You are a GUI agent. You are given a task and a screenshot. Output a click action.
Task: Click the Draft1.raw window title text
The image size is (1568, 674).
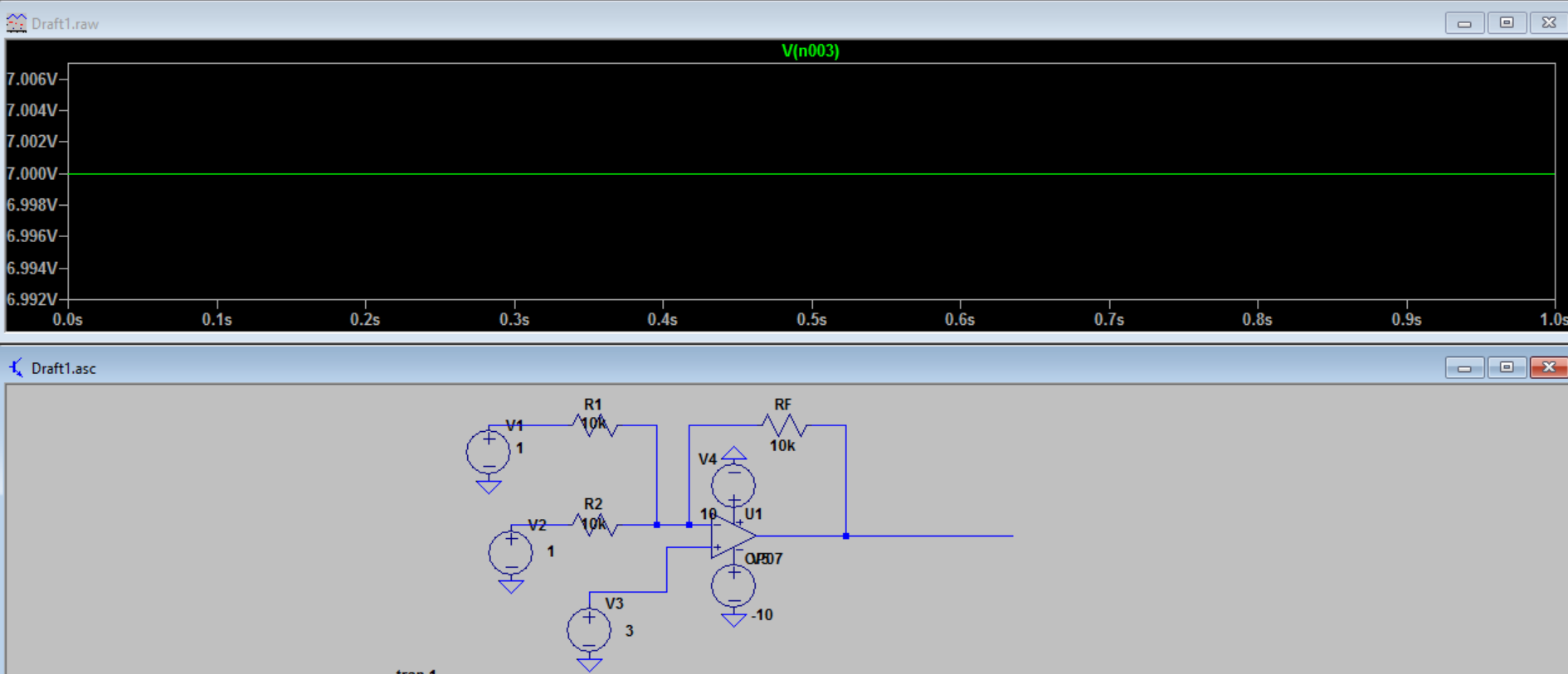(65, 24)
